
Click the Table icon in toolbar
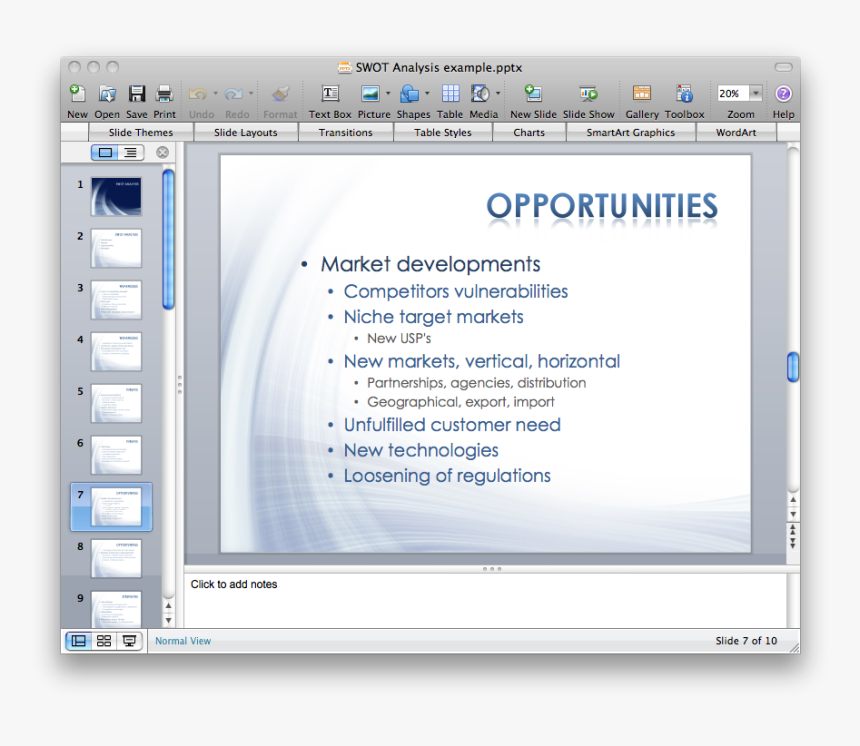click(x=450, y=94)
